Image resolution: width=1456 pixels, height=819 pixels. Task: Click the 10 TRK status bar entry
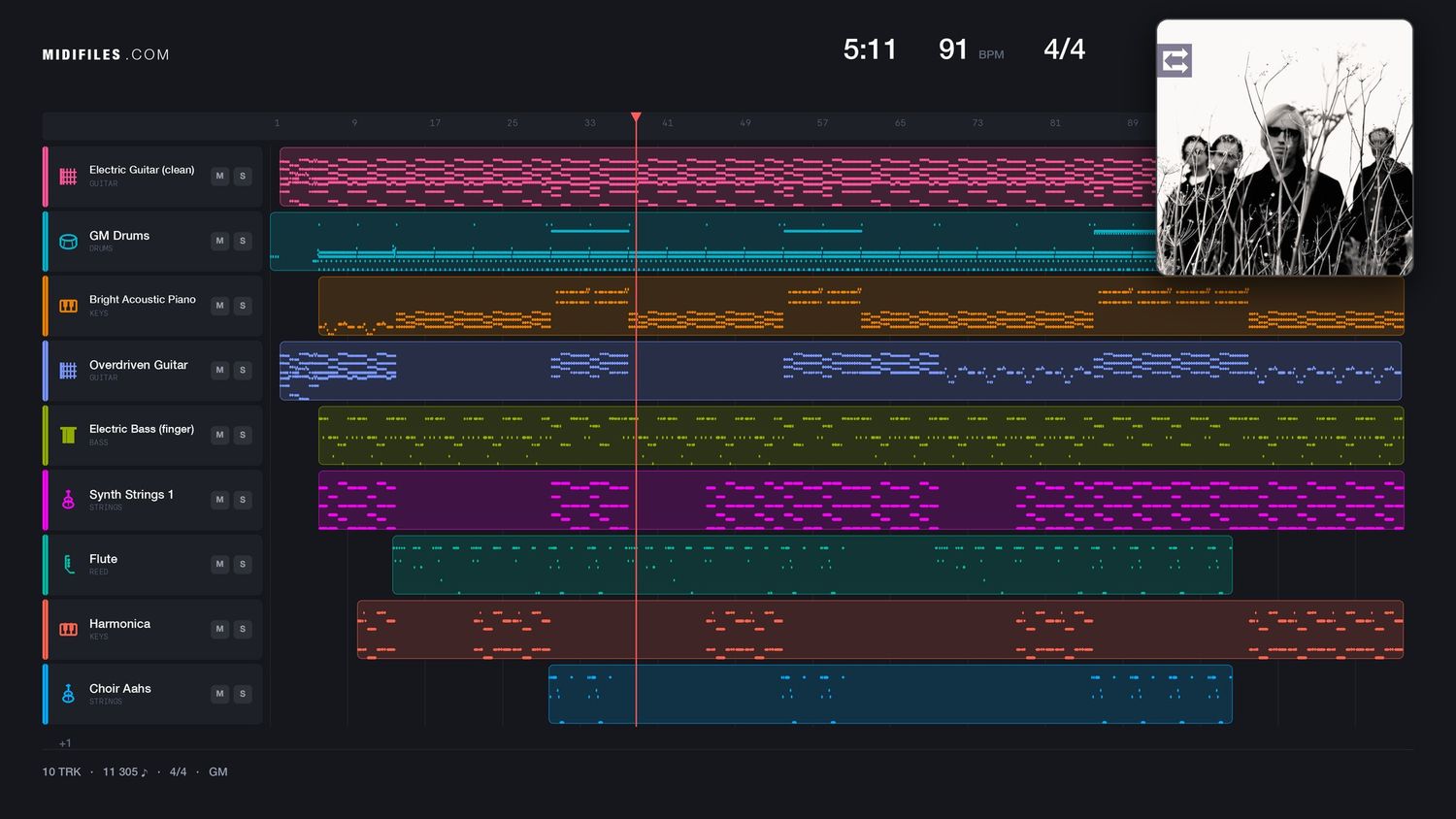coord(61,772)
